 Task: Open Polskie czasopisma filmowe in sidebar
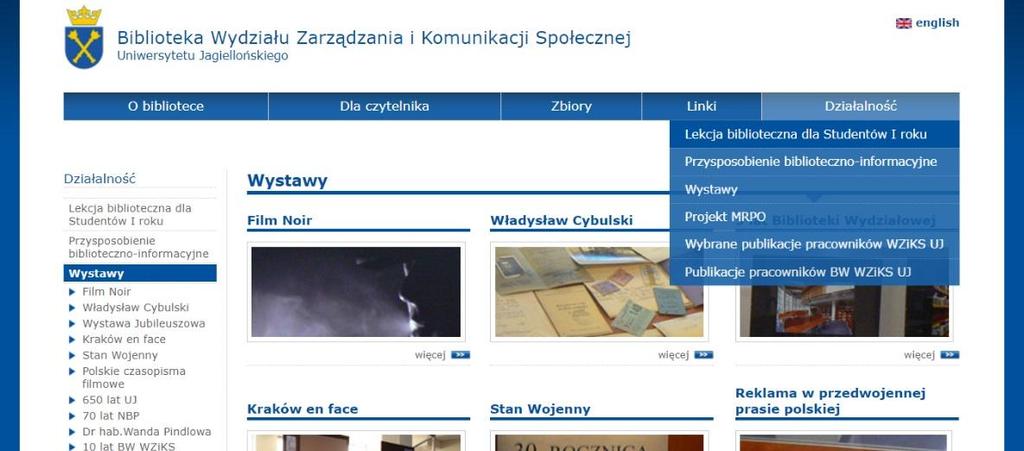(x=134, y=378)
